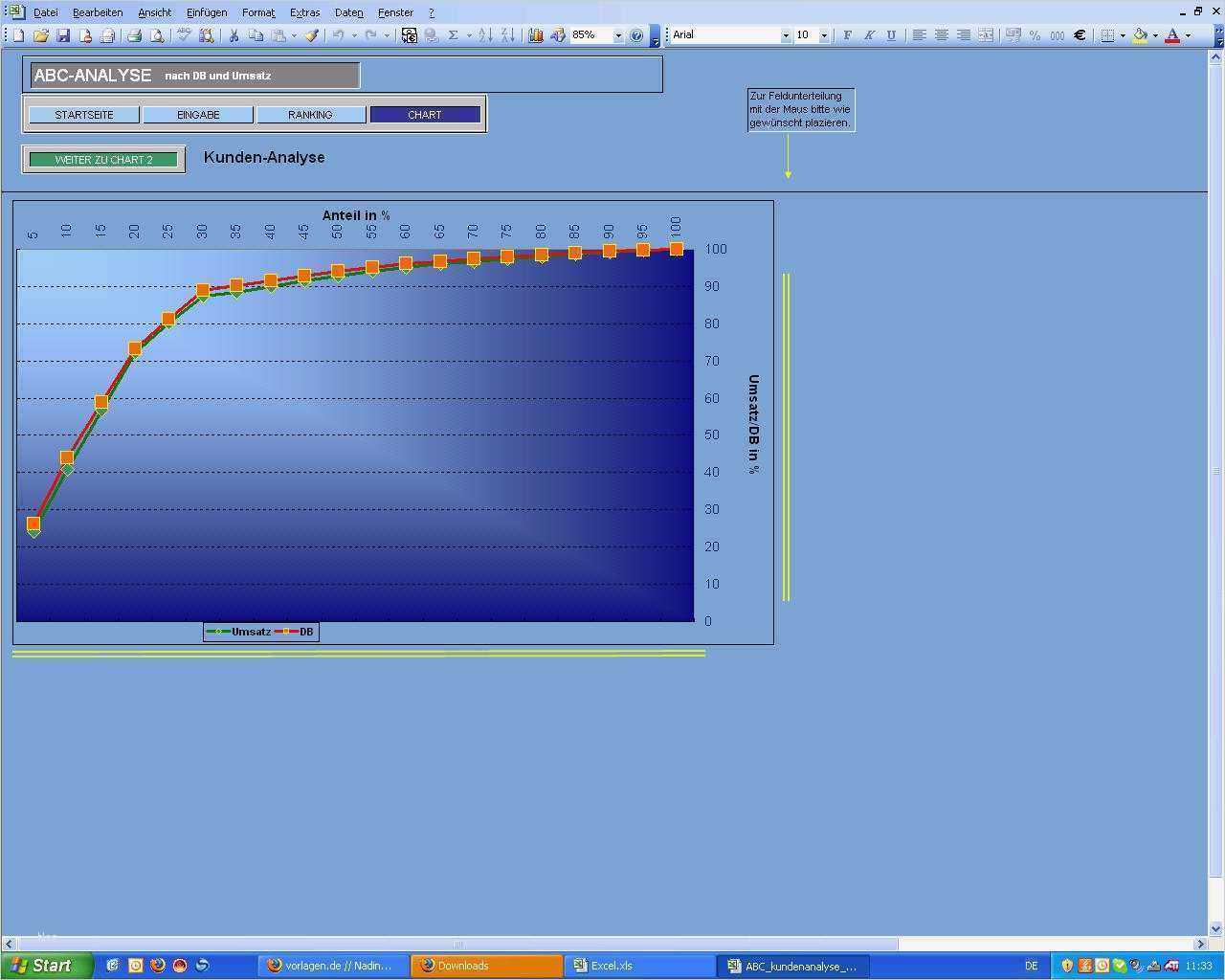
Task: Merge and center cells icon
Action: (x=986, y=35)
